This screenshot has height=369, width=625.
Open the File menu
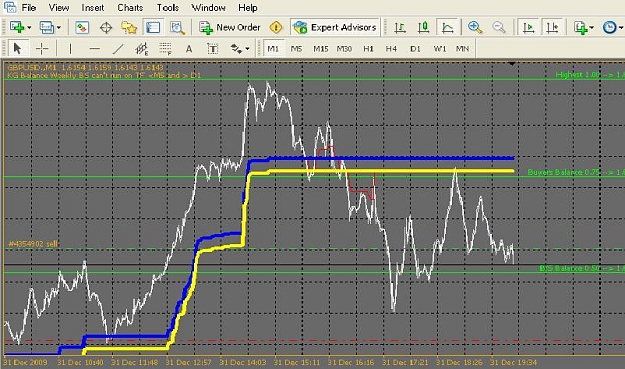pos(29,8)
